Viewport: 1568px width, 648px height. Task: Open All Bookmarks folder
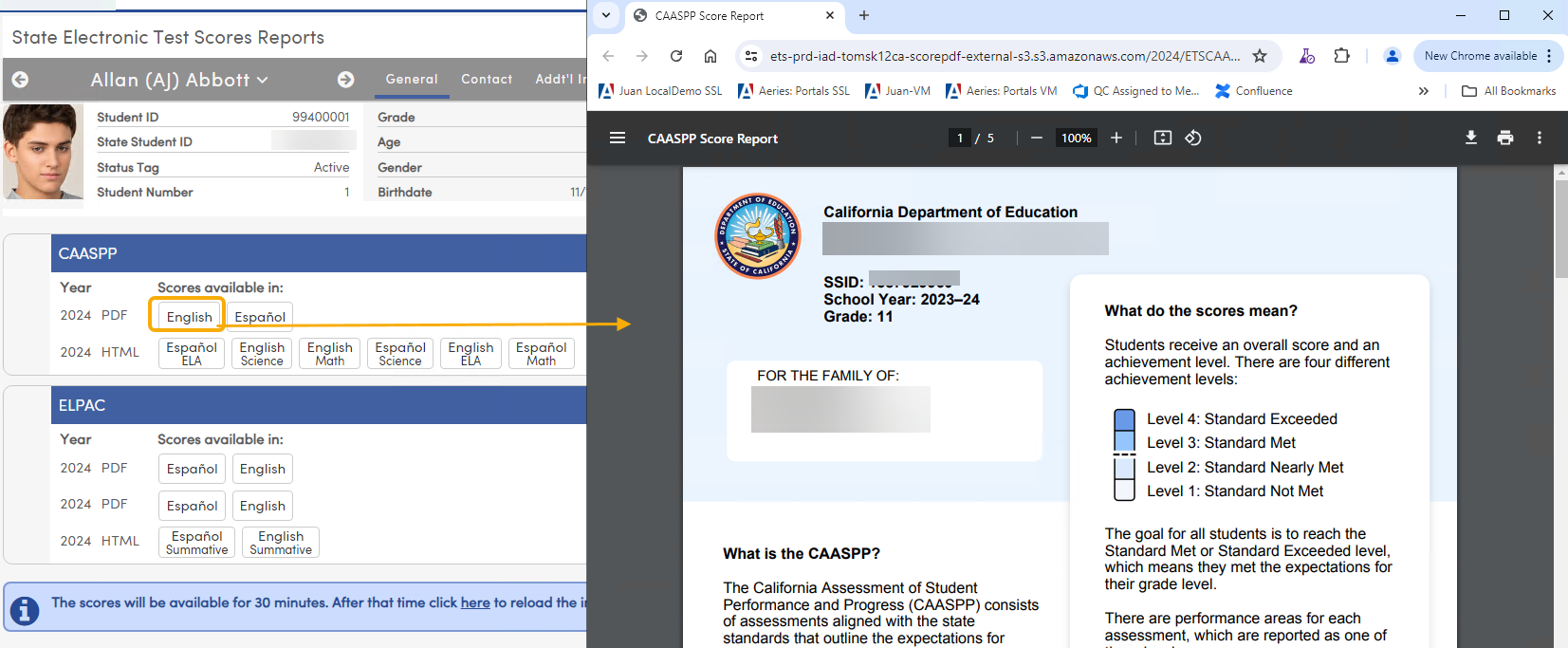1509,91
